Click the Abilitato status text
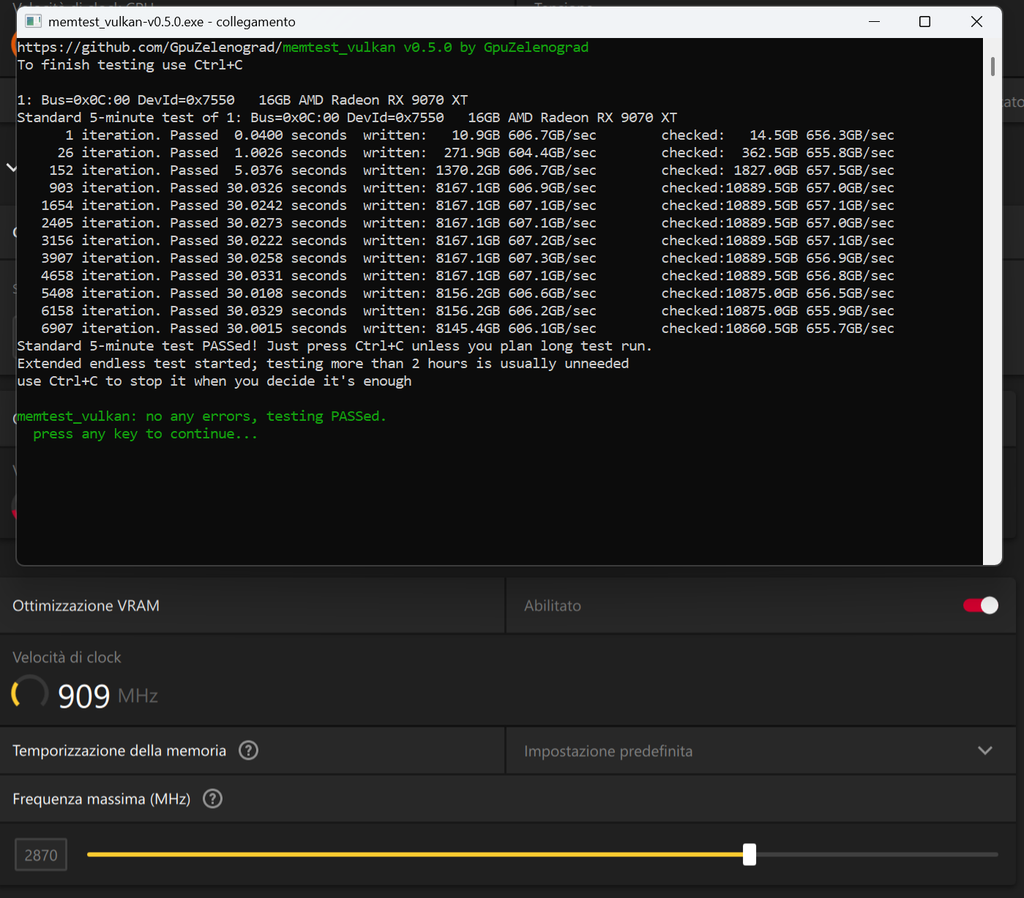 point(552,605)
